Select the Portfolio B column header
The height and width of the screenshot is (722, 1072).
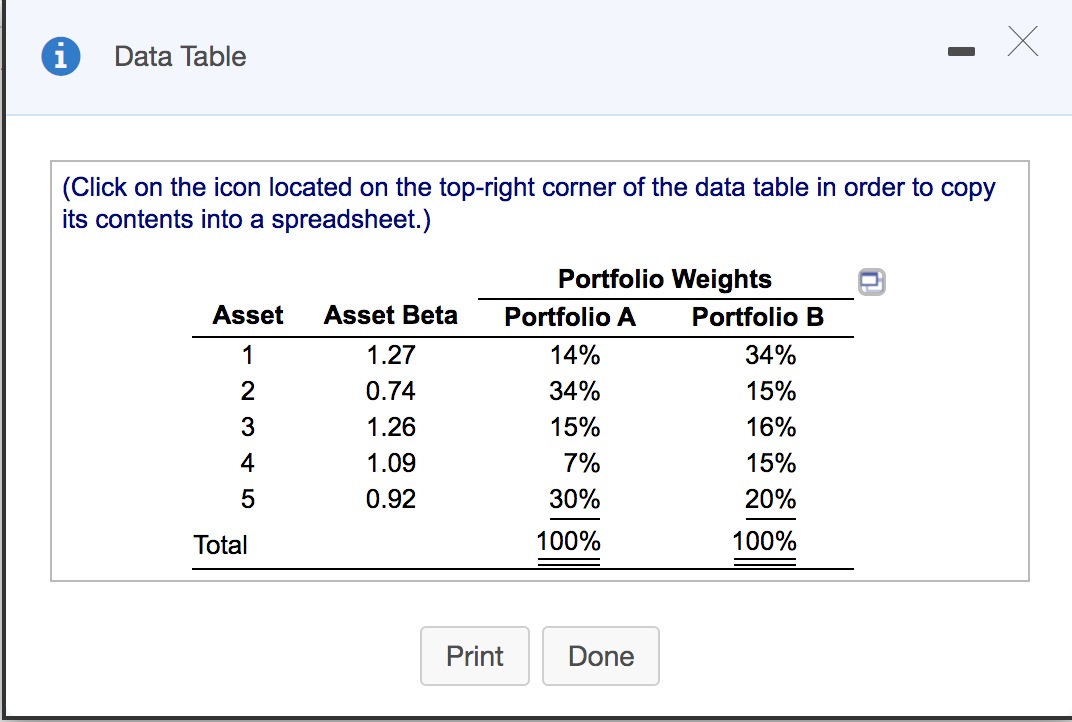pos(758,317)
